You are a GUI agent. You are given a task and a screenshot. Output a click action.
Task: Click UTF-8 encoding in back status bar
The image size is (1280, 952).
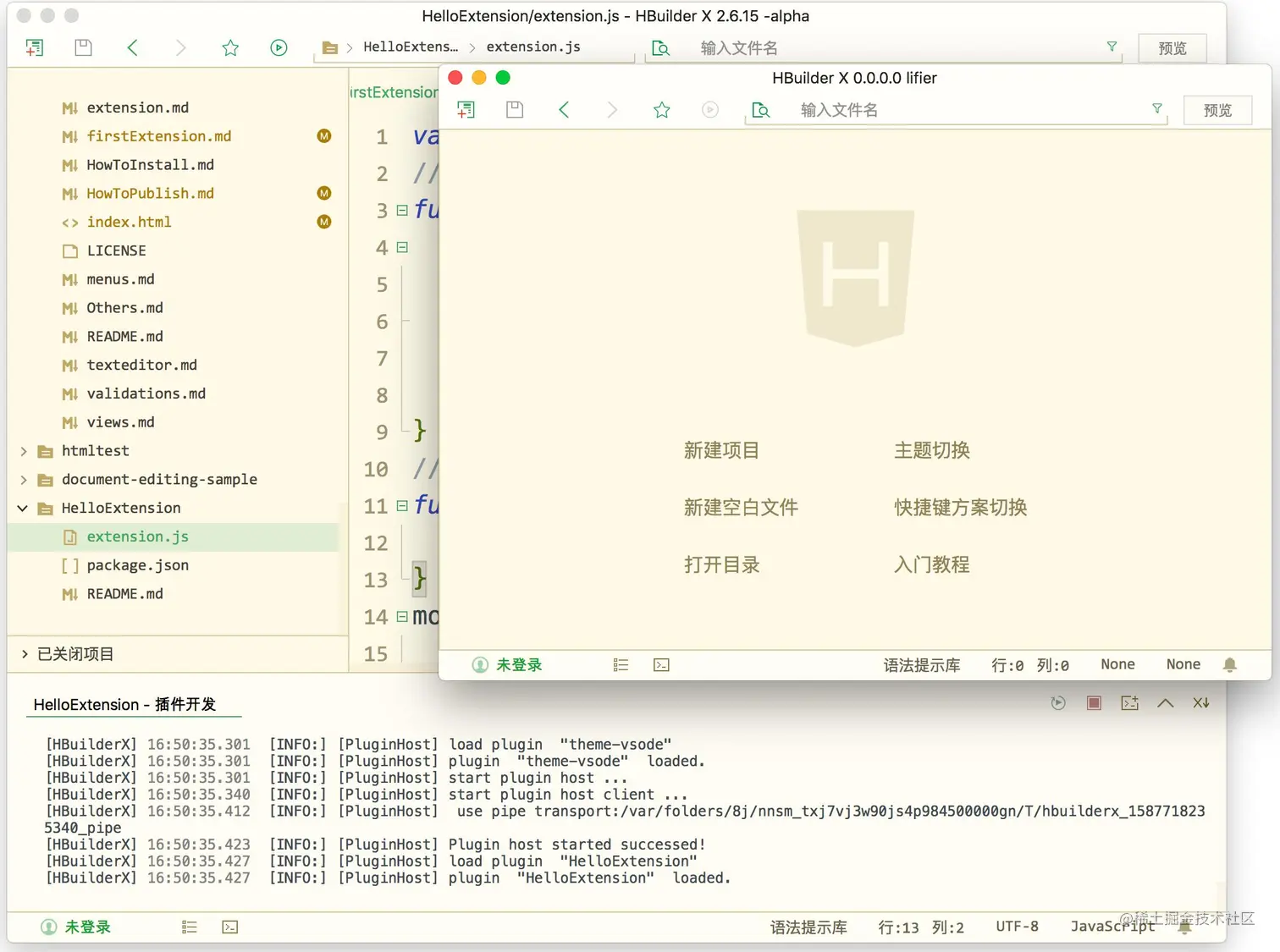click(x=1017, y=927)
